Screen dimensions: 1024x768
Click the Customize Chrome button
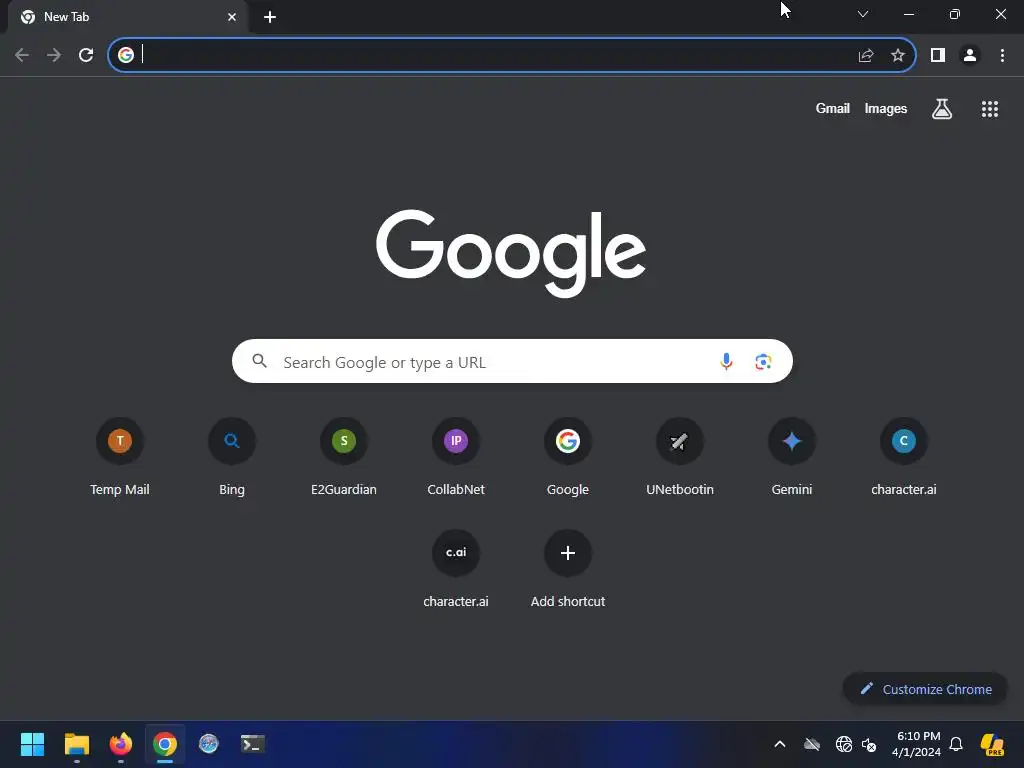(x=925, y=689)
